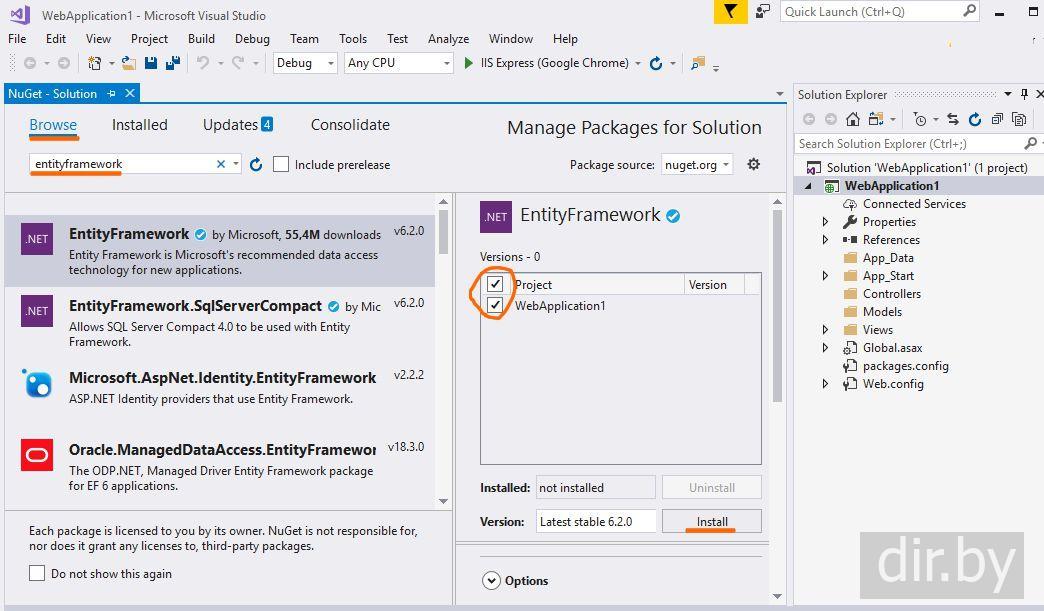Screen dimensions: 1044x611
Task: Toggle the Include prerelease checkbox
Action: 281,164
